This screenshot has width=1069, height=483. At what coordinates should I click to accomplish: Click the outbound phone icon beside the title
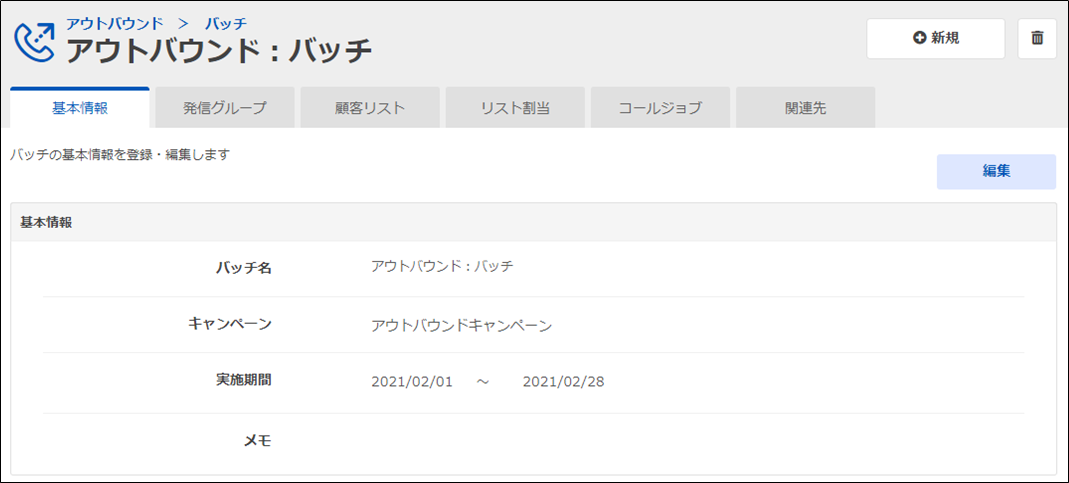(x=34, y=40)
